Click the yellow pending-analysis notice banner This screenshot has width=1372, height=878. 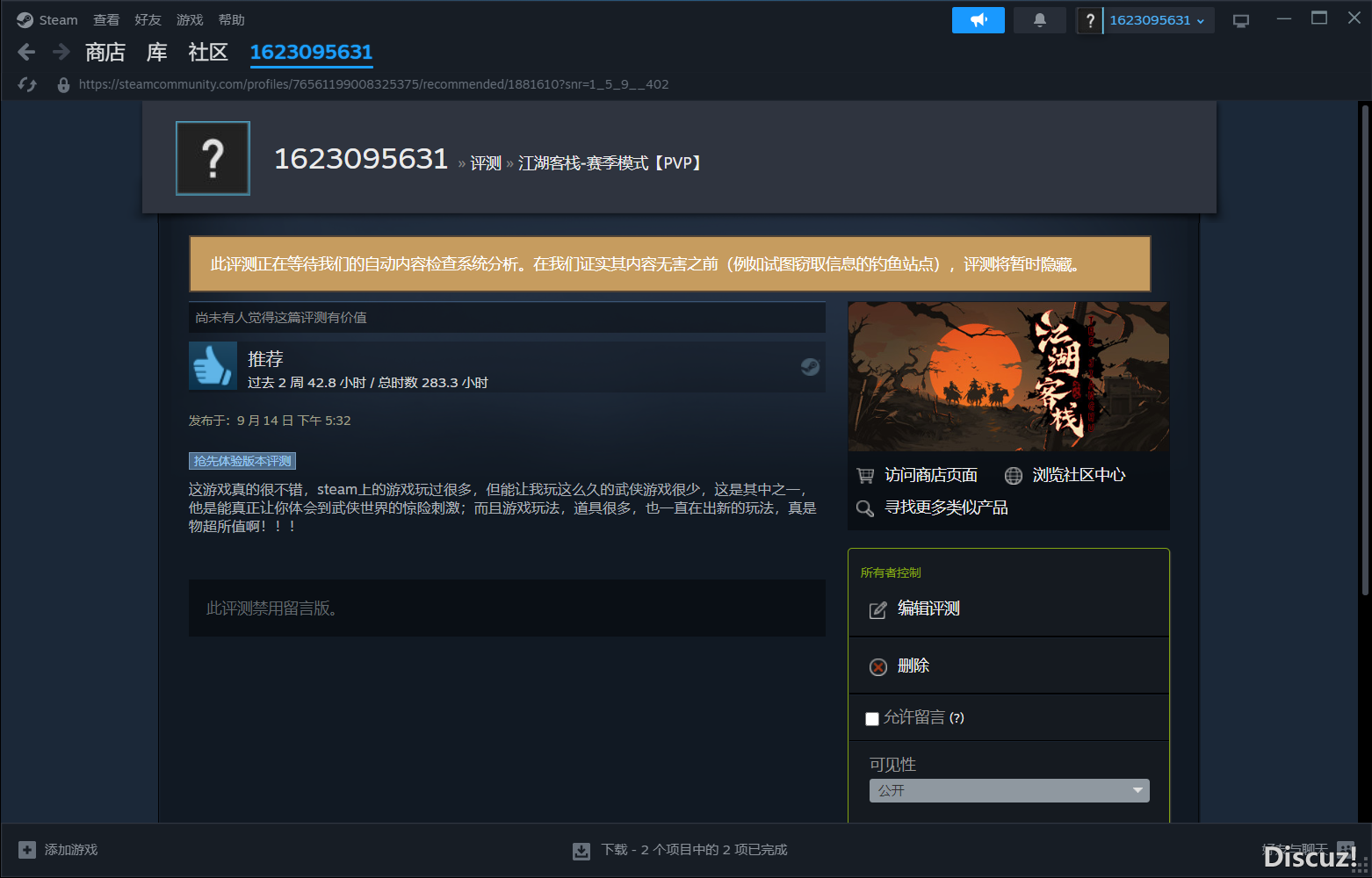click(670, 263)
